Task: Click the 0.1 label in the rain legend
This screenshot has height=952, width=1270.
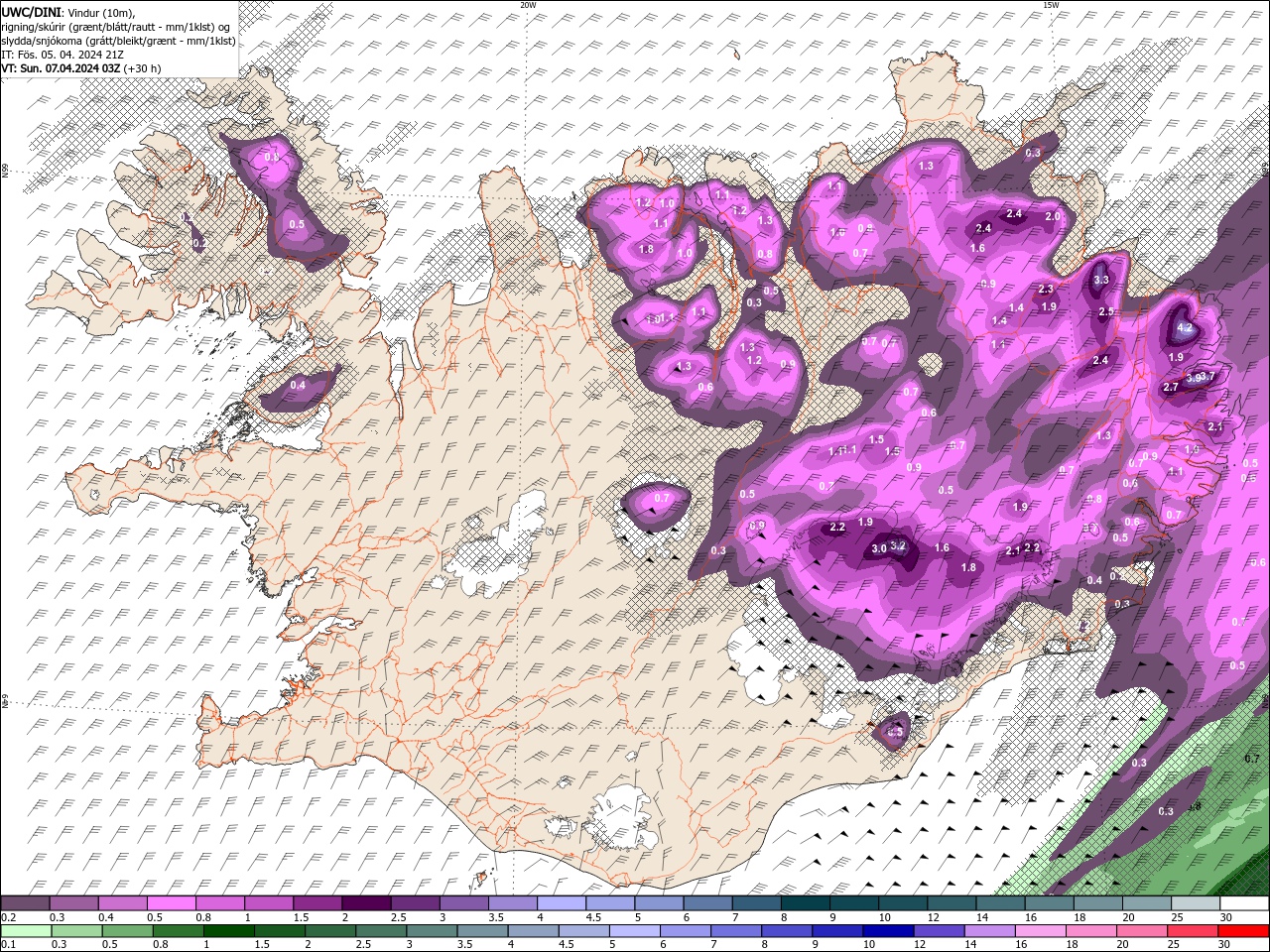Action: pyautogui.click(x=8, y=945)
